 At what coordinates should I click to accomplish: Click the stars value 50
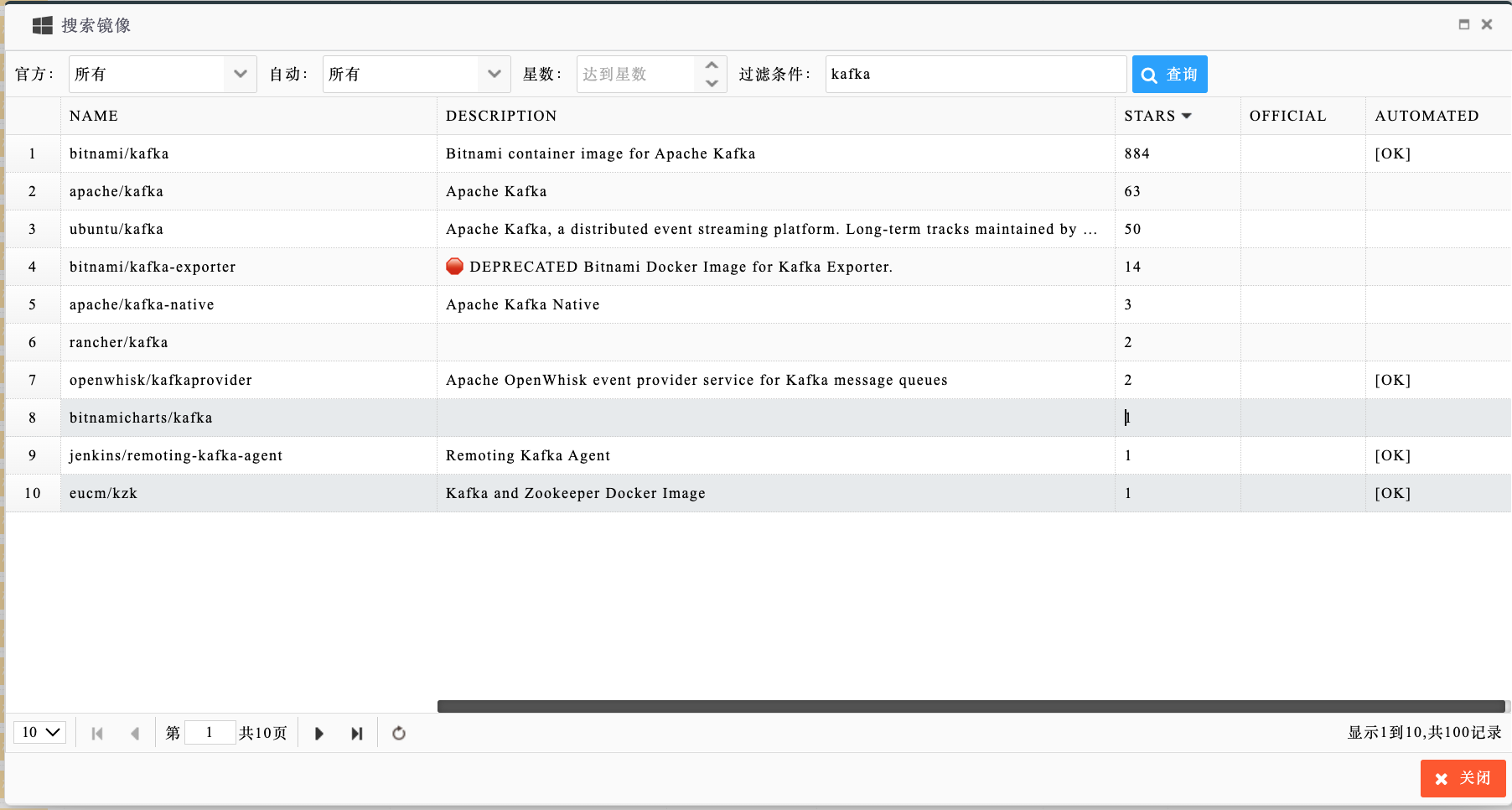point(1132,229)
